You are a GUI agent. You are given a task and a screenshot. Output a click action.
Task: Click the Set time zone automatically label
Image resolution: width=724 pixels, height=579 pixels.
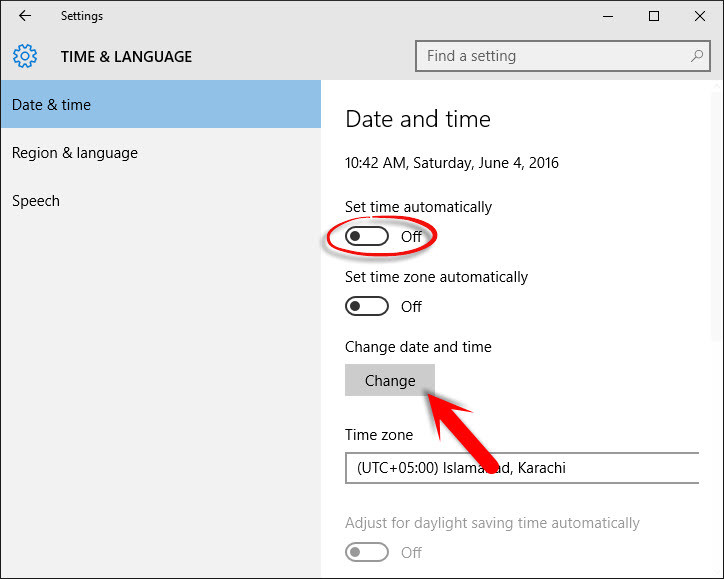click(436, 277)
